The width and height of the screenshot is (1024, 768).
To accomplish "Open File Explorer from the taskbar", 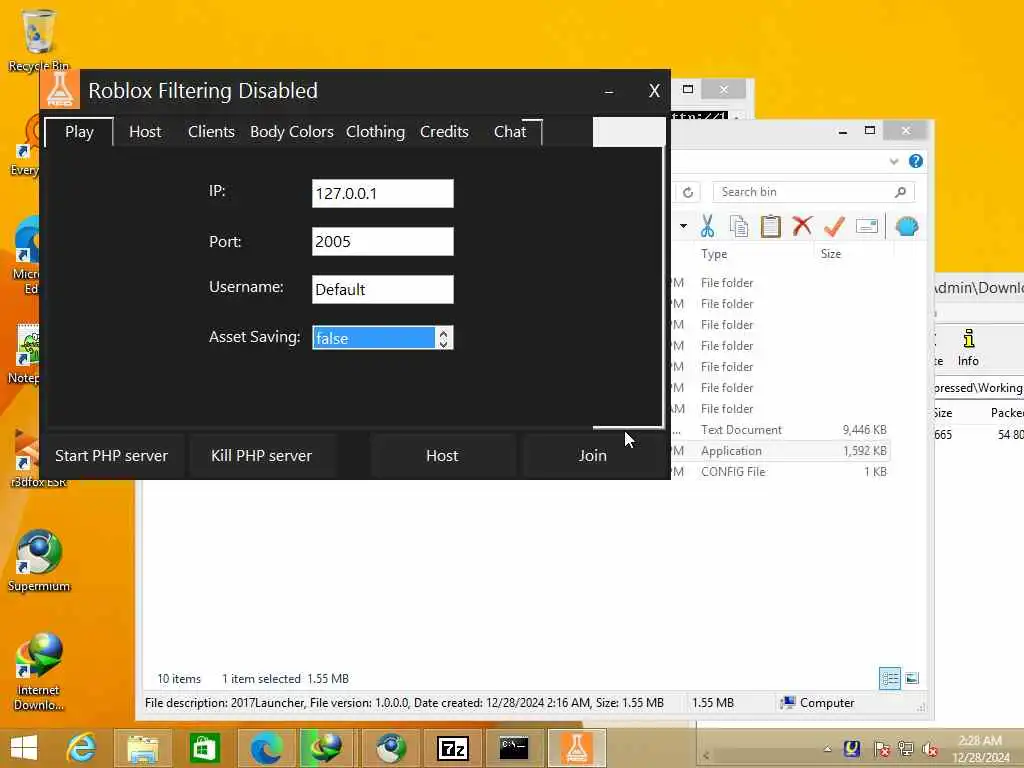I will (142, 748).
